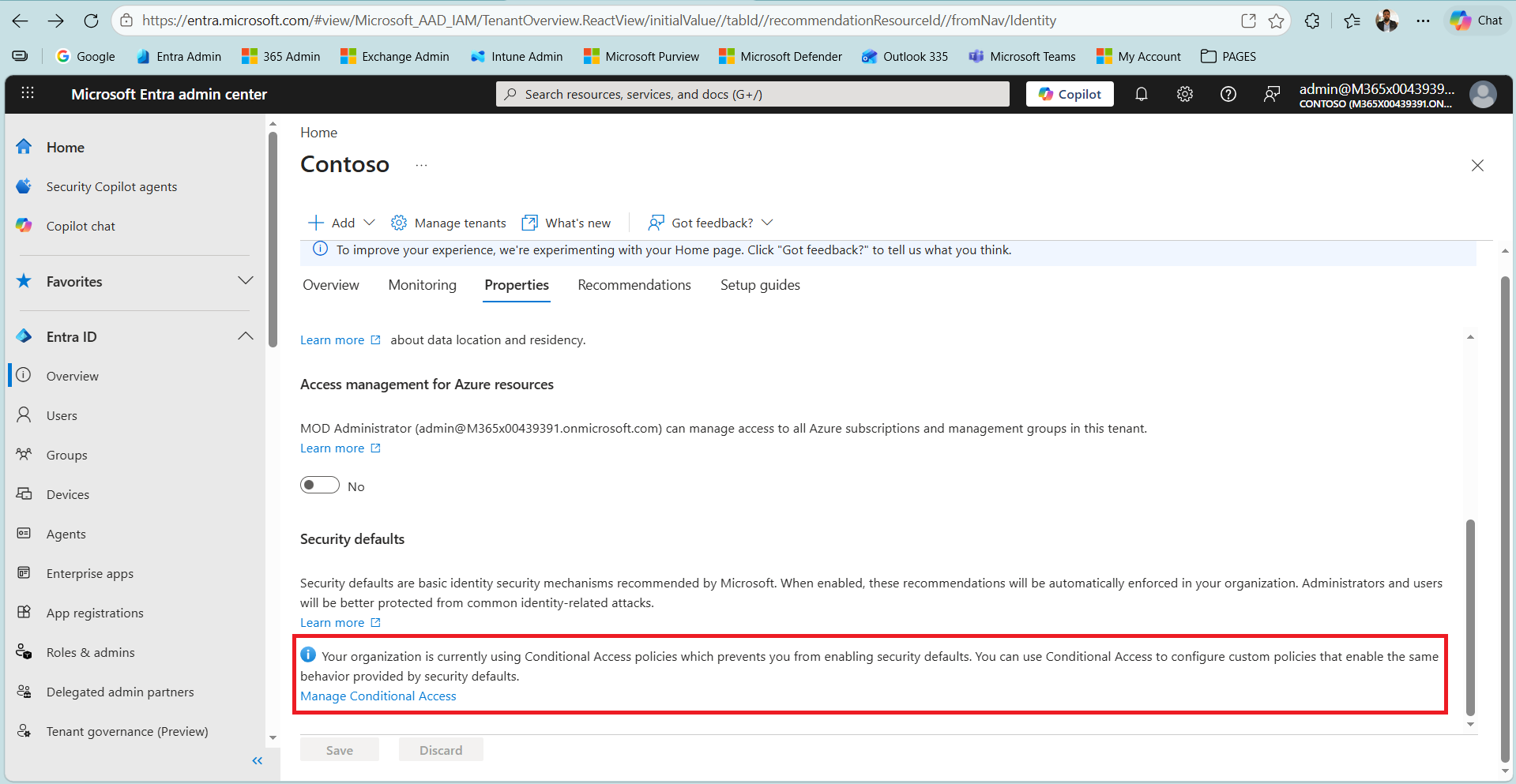
Task: Click the feedback person icon in header
Action: (1272, 94)
